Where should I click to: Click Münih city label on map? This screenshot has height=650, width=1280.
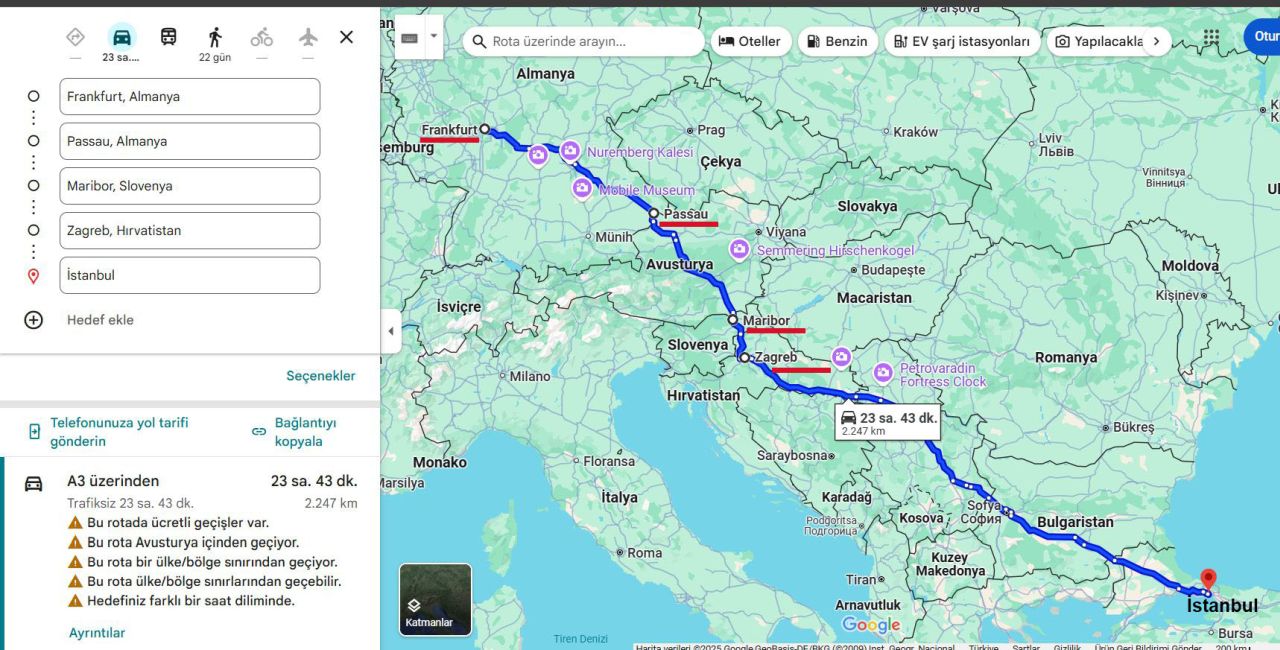614,237
